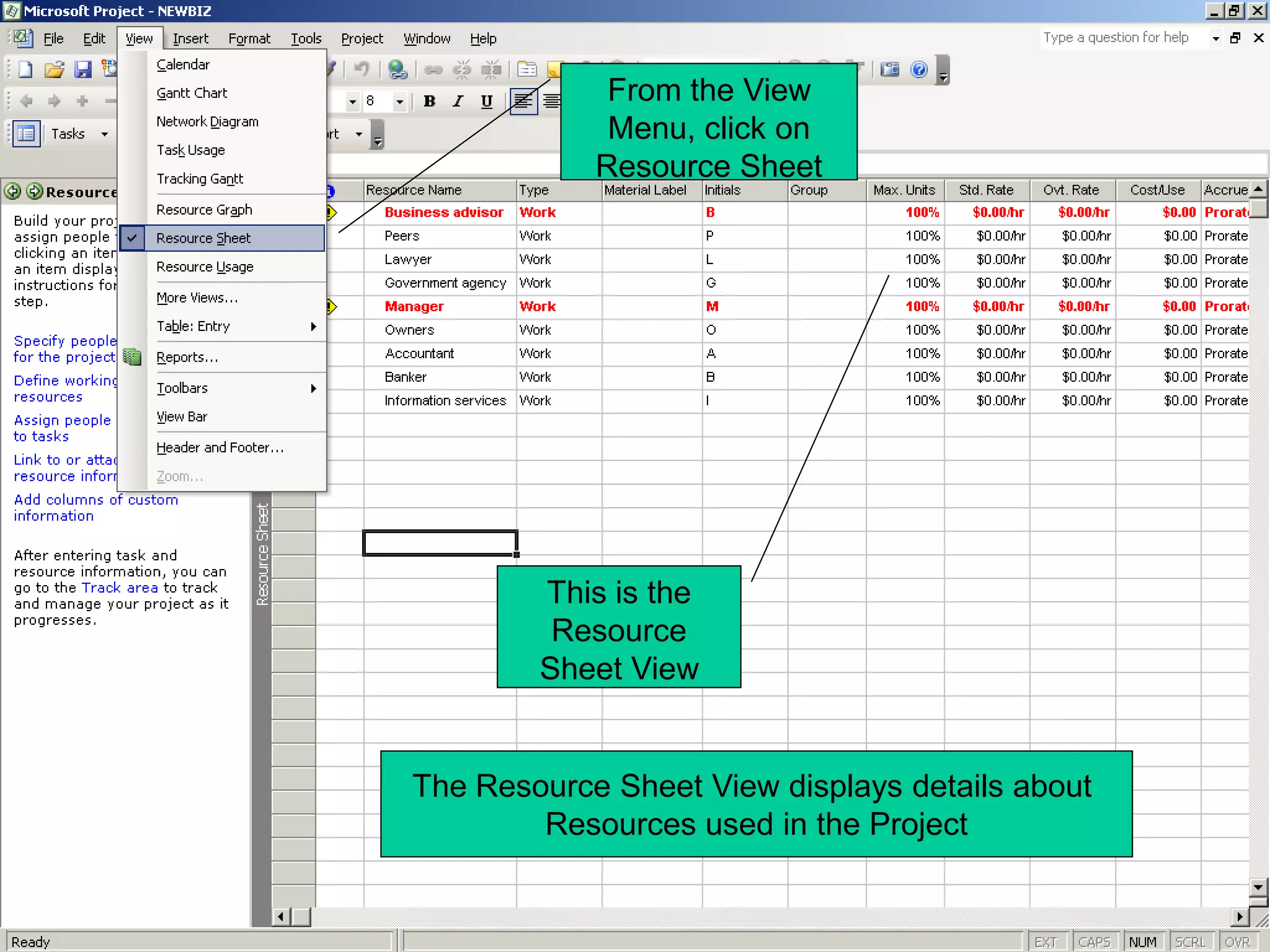This screenshot has width=1270, height=952.
Task: Click the Split Task icon
Action: [491, 69]
